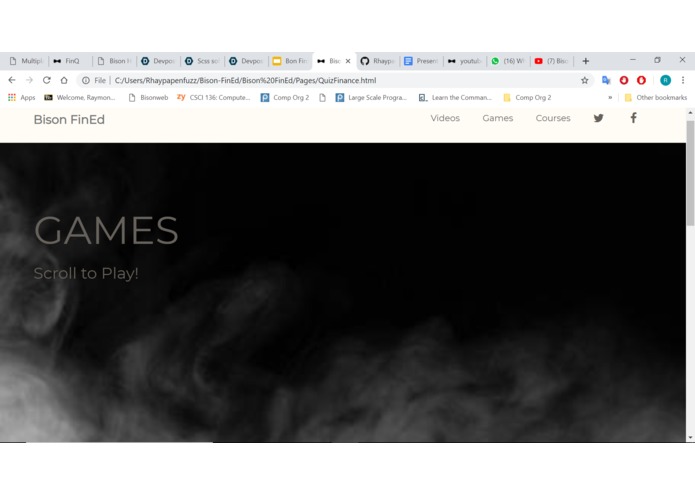Open the Large Scale Progra... bookmark
Image resolution: width=695 pixels, height=494 pixels.
tap(371, 97)
